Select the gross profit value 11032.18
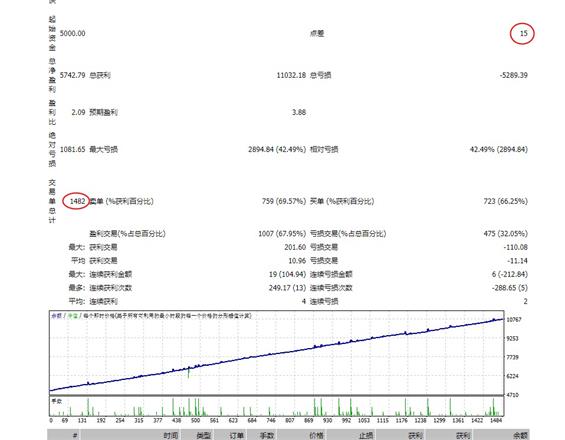The height and width of the screenshot is (440, 565). (x=291, y=75)
